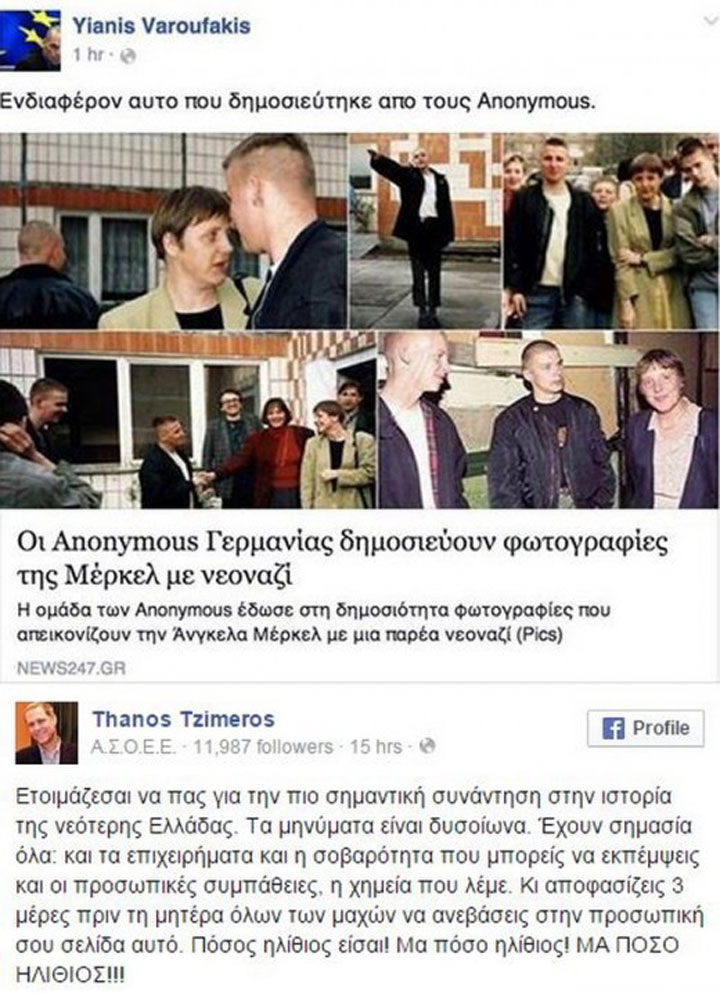Open Yianis Varoufakis profile picture
The width and height of the screenshot is (720, 993).
click(x=30, y=39)
